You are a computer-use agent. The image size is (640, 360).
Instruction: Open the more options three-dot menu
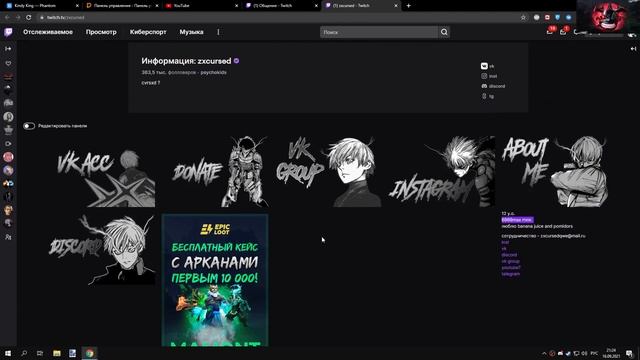pyautogui.click(x=218, y=32)
